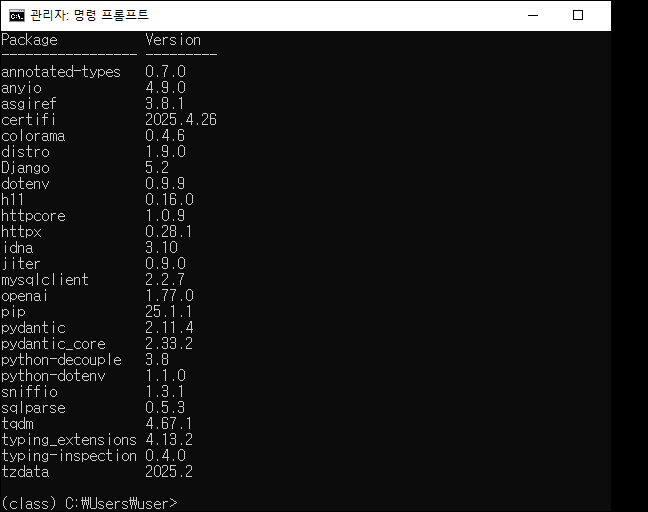Click version '4.67.1' of tqdm
The height and width of the screenshot is (512, 648).
pyautogui.click(x=169, y=424)
